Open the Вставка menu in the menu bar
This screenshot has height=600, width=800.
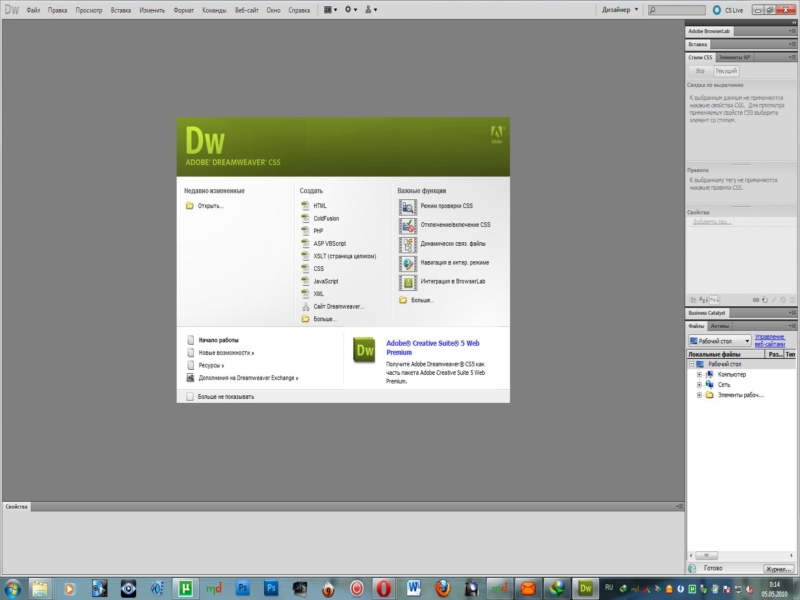[120, 10]
